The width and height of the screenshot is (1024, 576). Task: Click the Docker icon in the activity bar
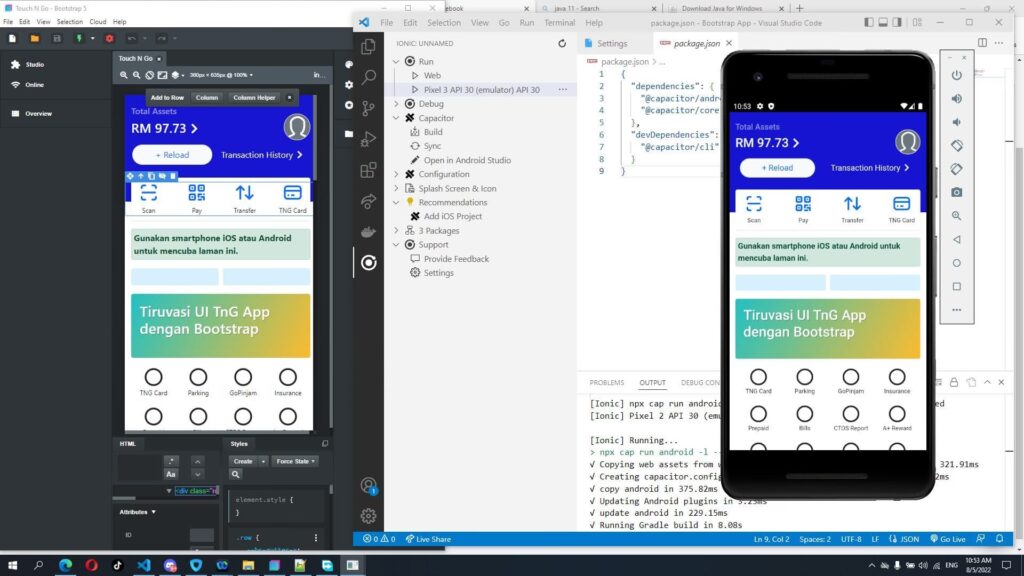coord(369,232)
